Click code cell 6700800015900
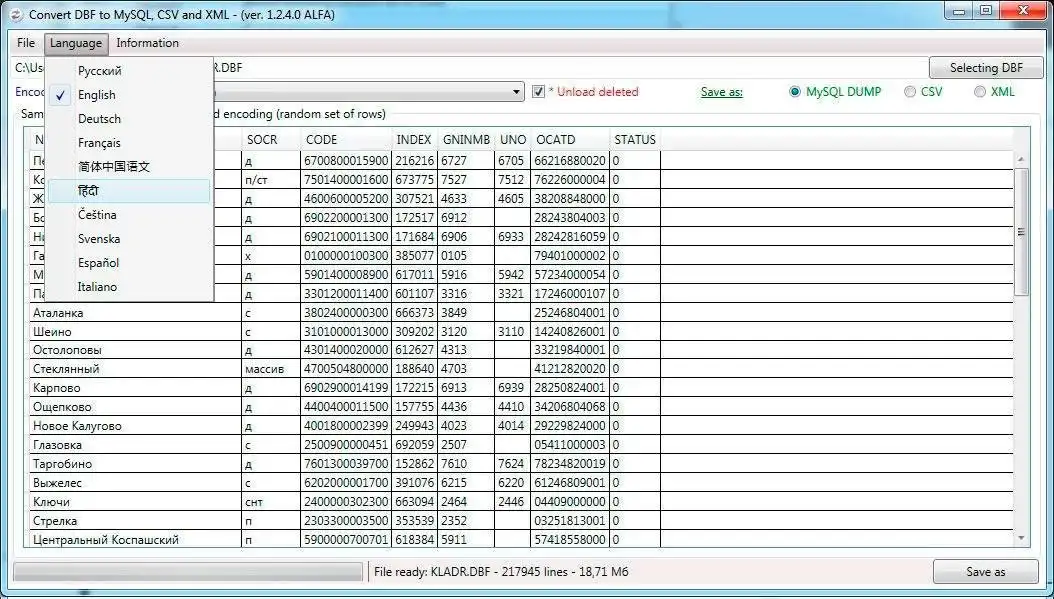Viewport: 1054px width, 599px height. [x=346, y=161]
